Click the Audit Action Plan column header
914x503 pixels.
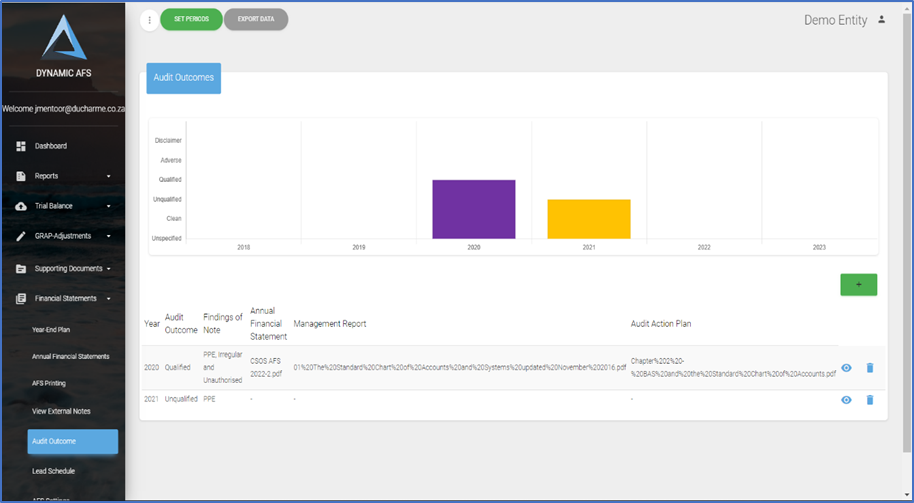point(661,324)
